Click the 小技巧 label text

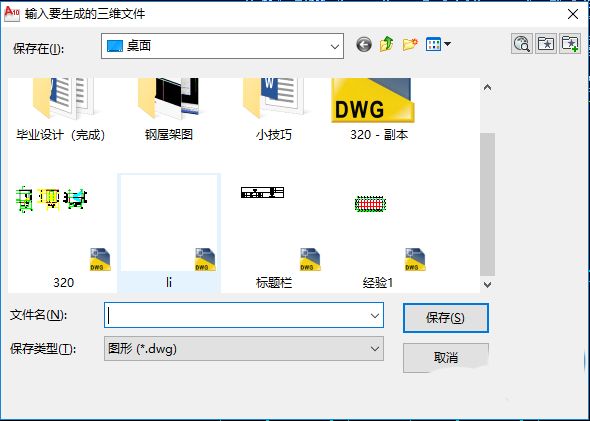pyautogui.click(x=274, y=135)
